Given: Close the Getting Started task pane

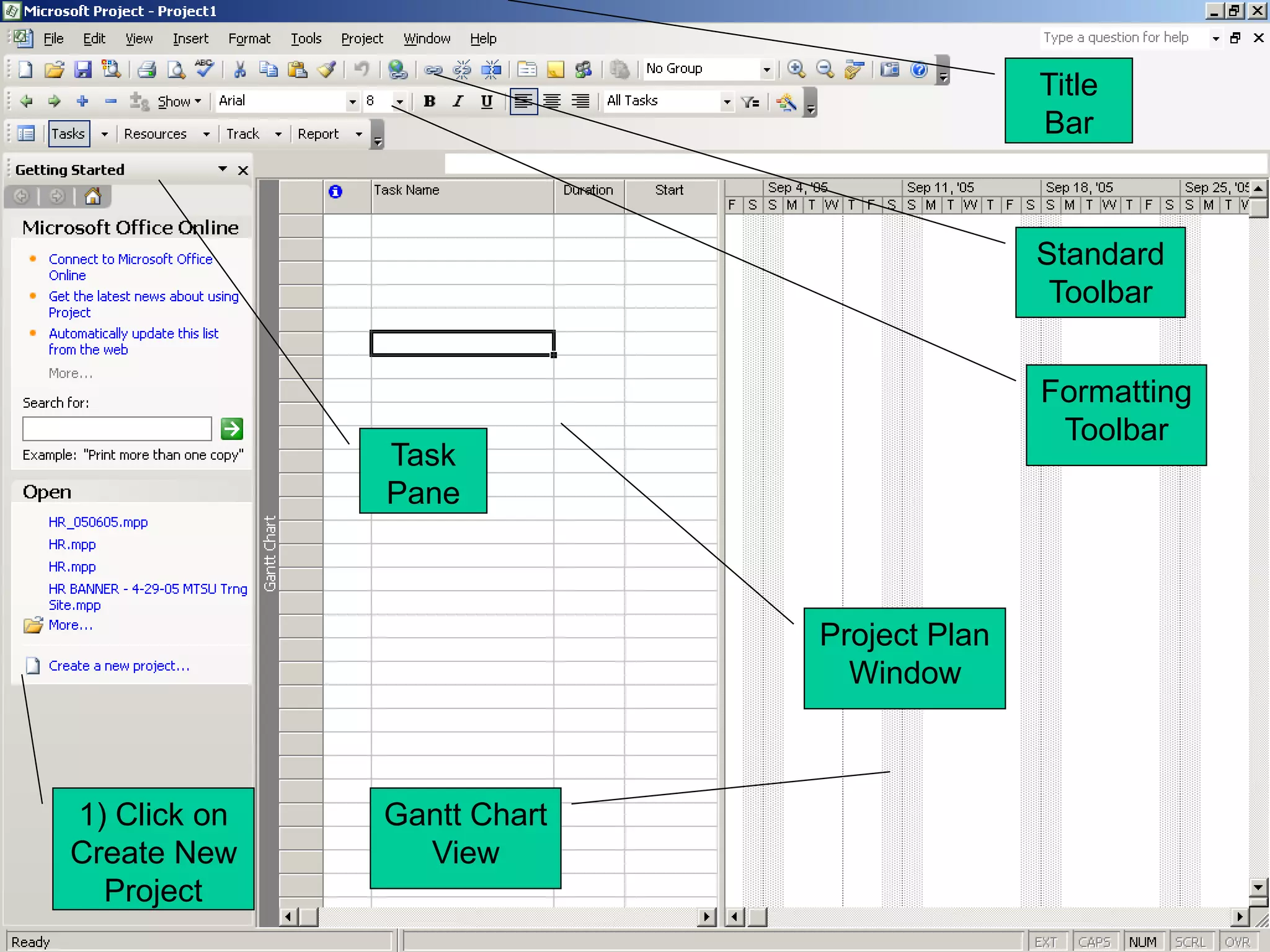Looking at the screenshot, I should pos(243,170).
